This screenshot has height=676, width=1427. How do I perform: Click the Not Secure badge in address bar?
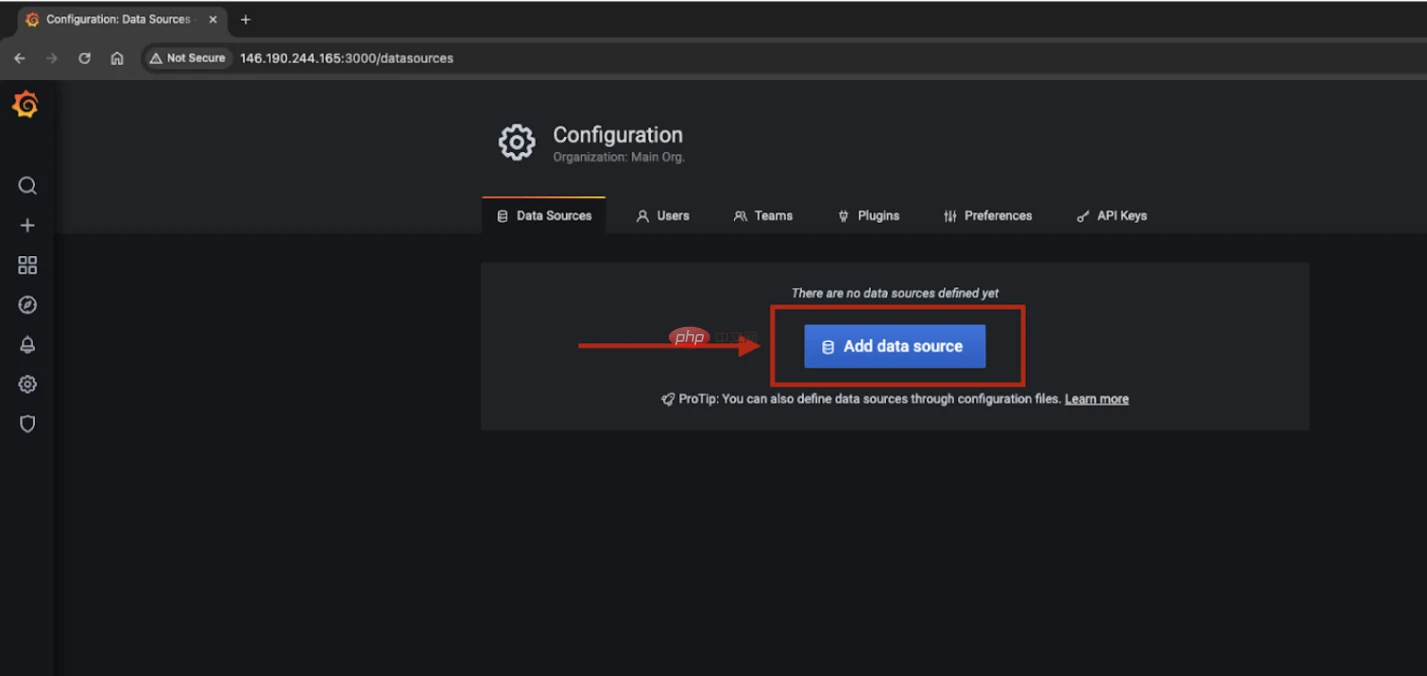(x=187, y=58)
